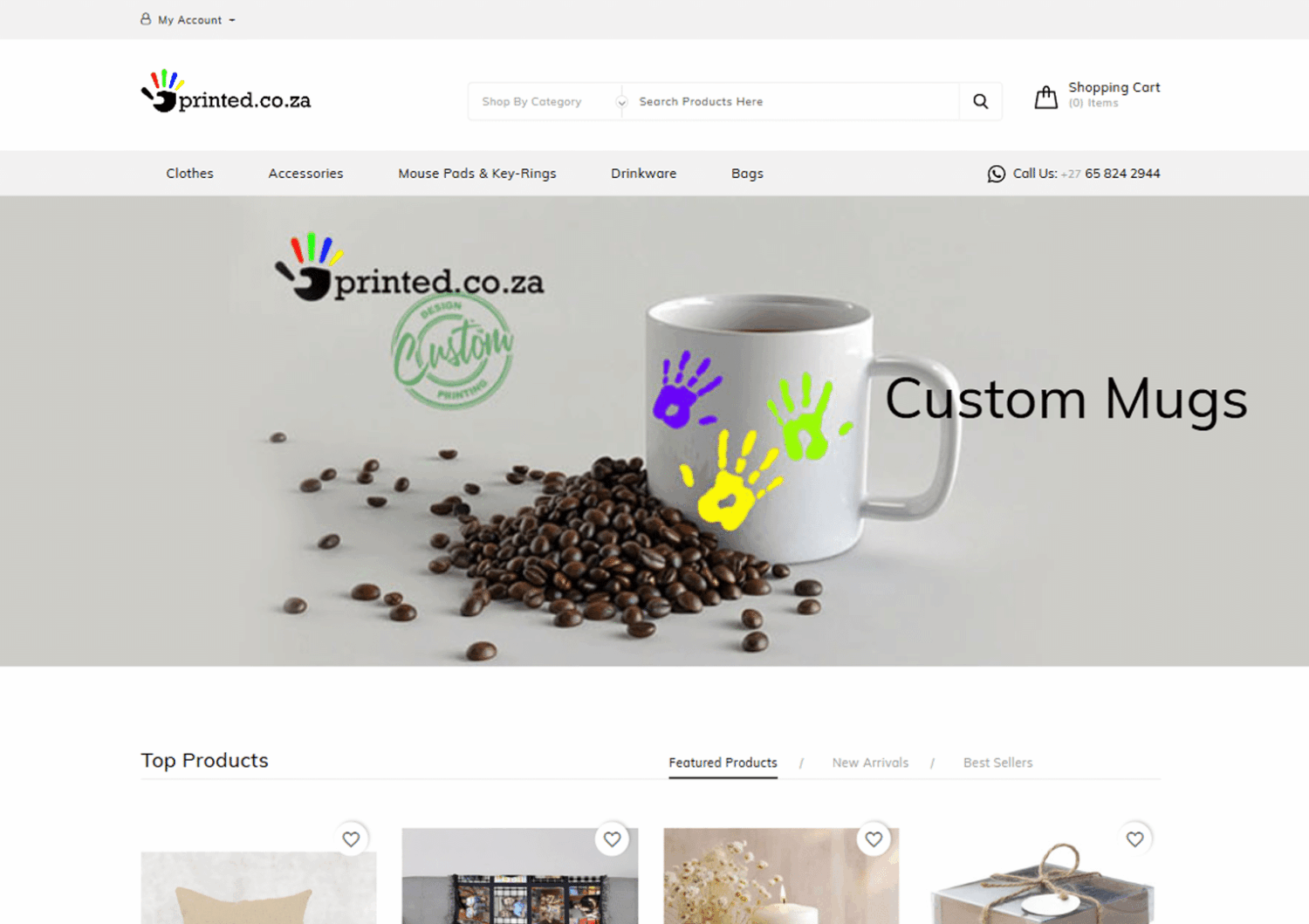Viewport: 1309px width, 924px height.
Task: Toggle wishlist heart on candle product
Action: coord(874,838)
